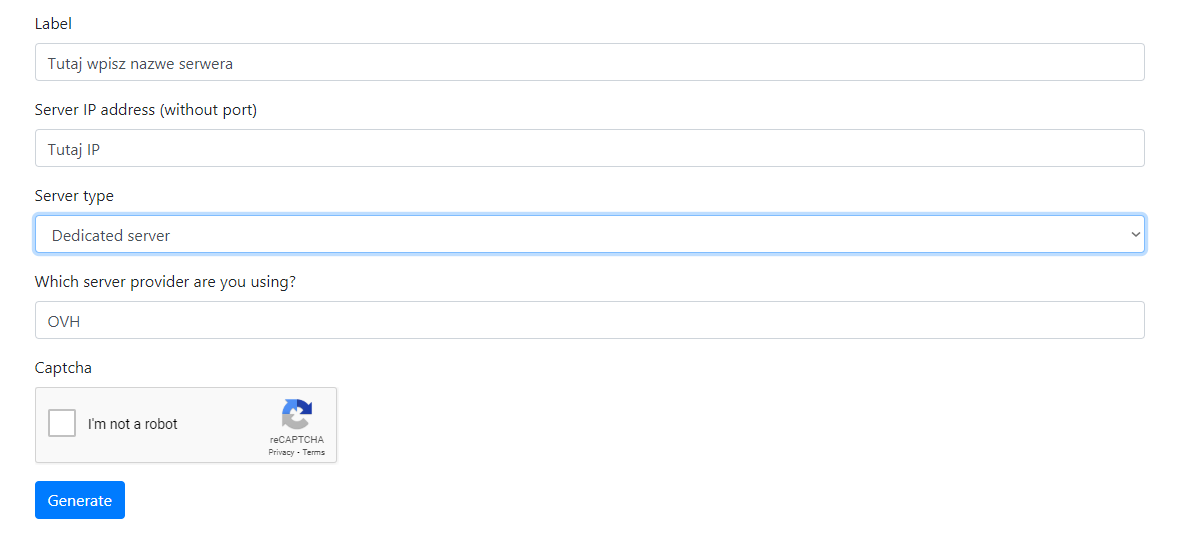
Task: Click the Server type dropdown chevron arrow
Action: 1135,235
